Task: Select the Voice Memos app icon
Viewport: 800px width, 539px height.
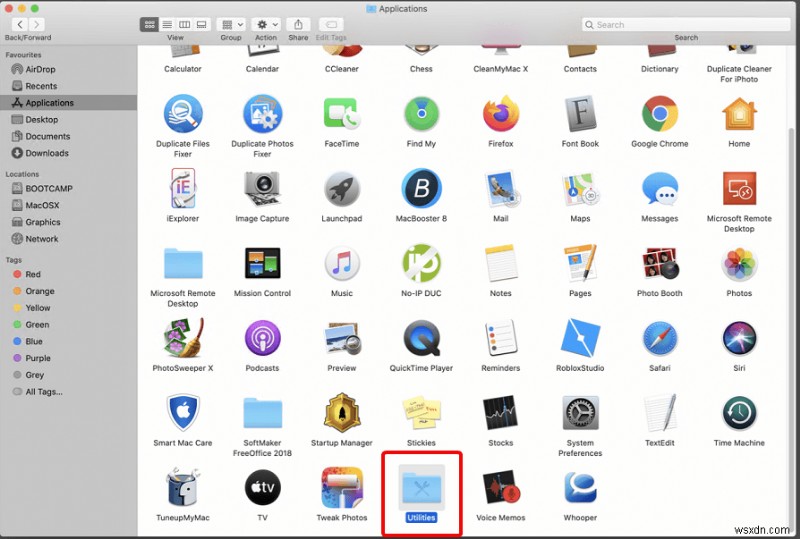Action: (x=501, y=487)
